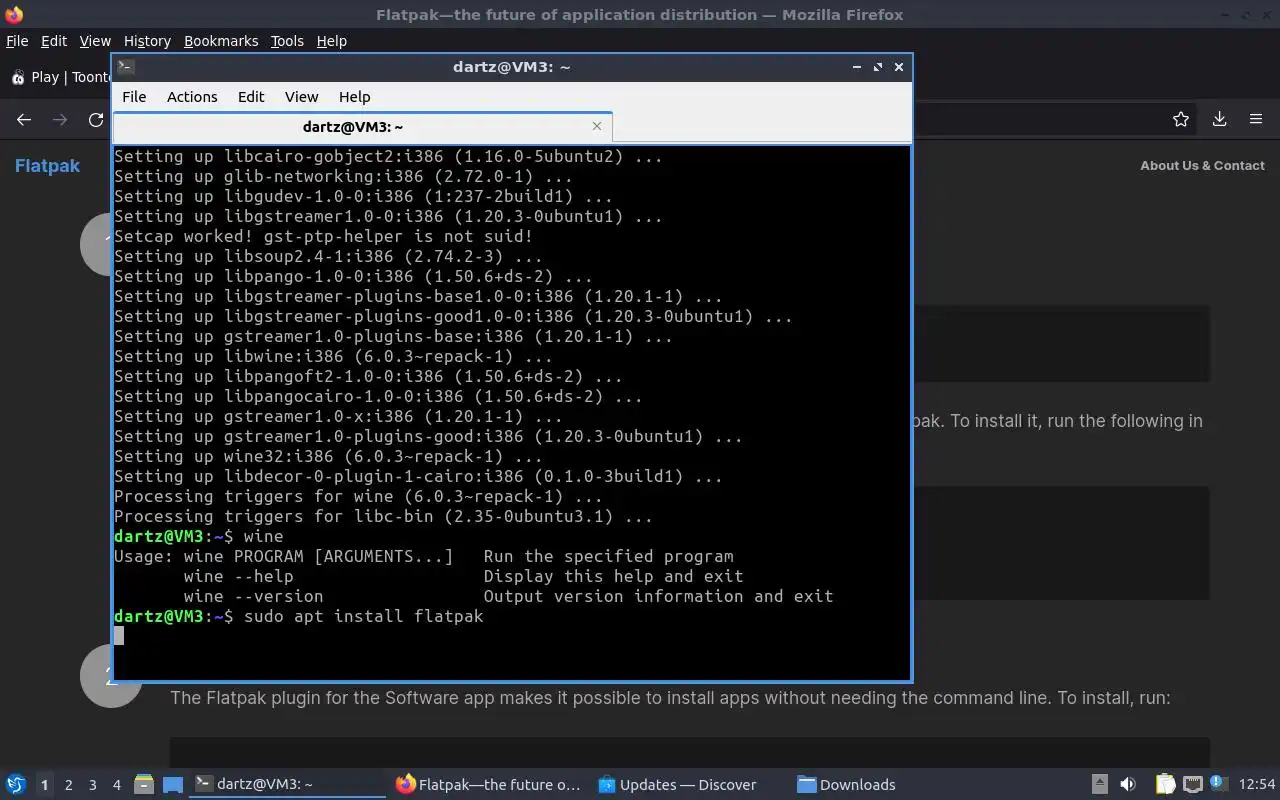Click the Firefox icon in the title bar

(14, 15)
